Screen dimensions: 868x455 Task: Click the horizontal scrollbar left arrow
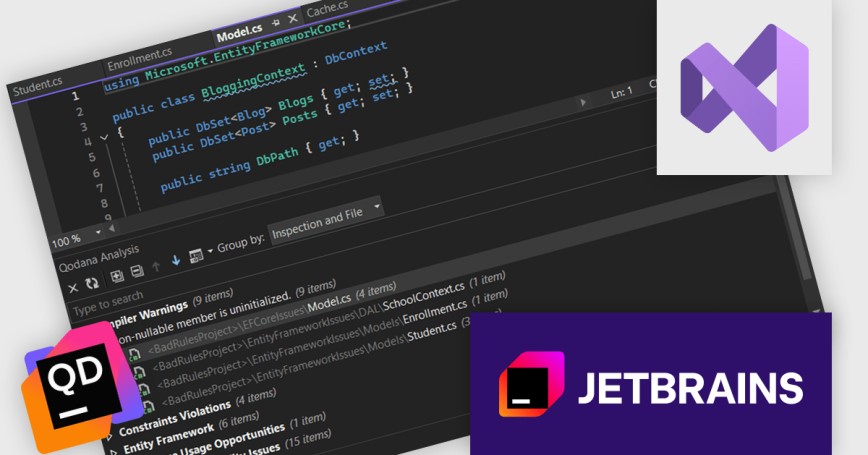pos(112,228)
